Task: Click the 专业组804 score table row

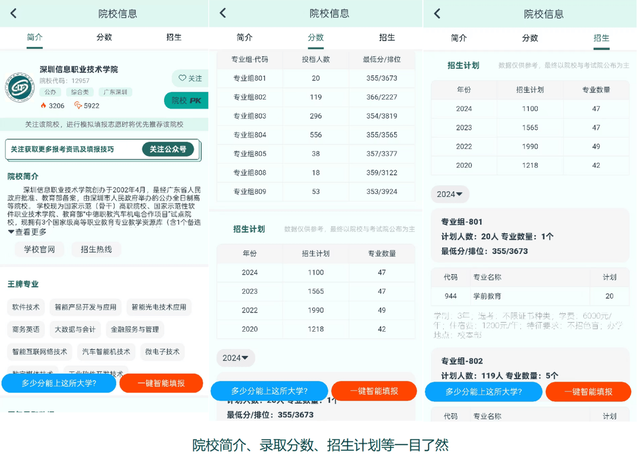Action: click(x=316, y=135)
